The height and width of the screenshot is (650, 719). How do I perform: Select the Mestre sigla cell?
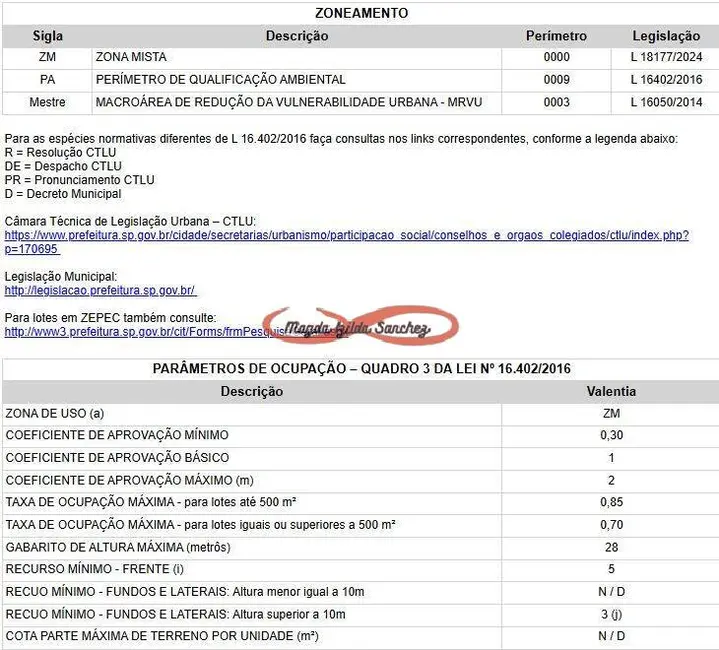(x=47, y=102)
